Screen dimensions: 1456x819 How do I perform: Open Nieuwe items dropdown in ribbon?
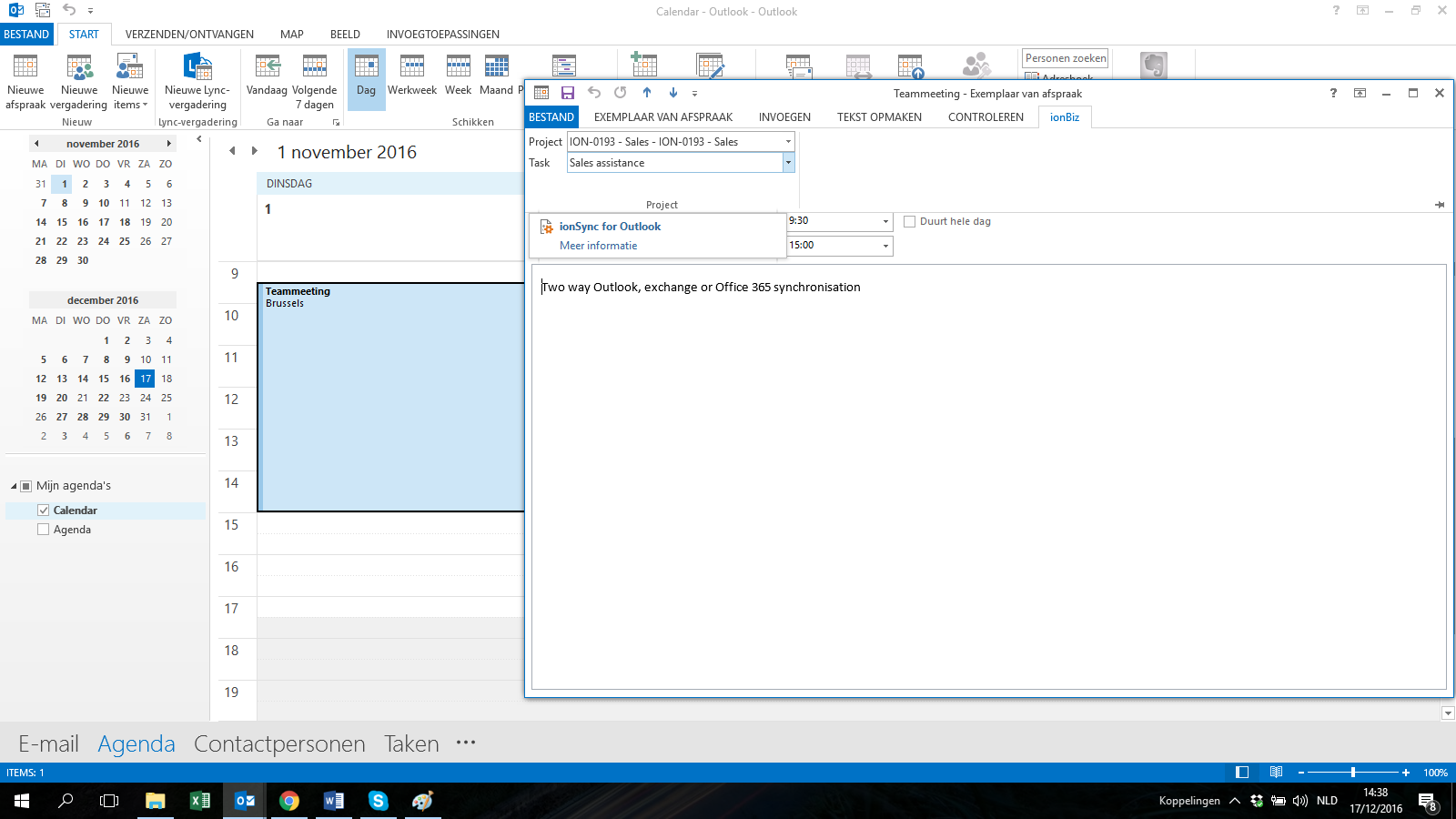pyautogui.click(x=130, y=81)
